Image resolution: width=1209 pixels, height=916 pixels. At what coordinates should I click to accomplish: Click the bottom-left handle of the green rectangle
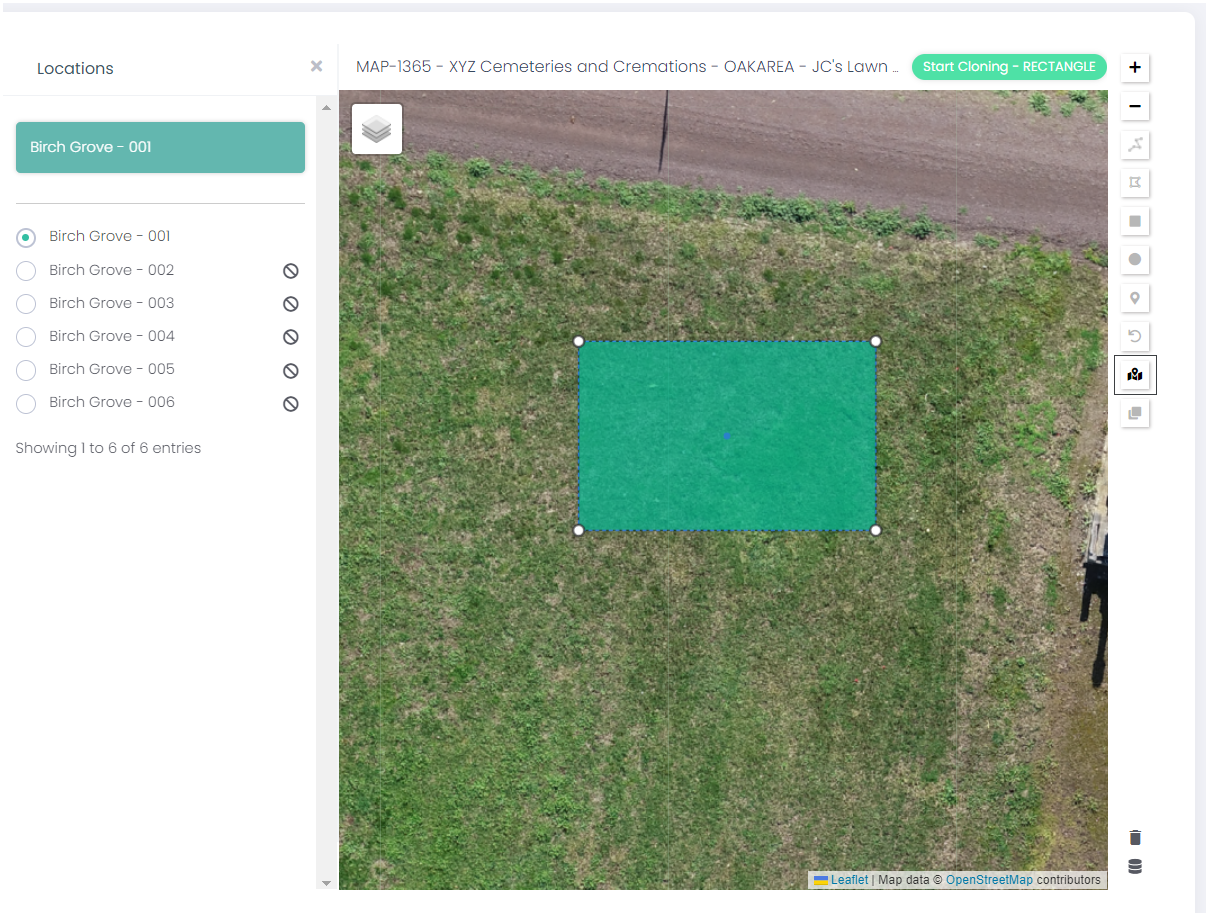pyautogui.click(x=579, y=530)
